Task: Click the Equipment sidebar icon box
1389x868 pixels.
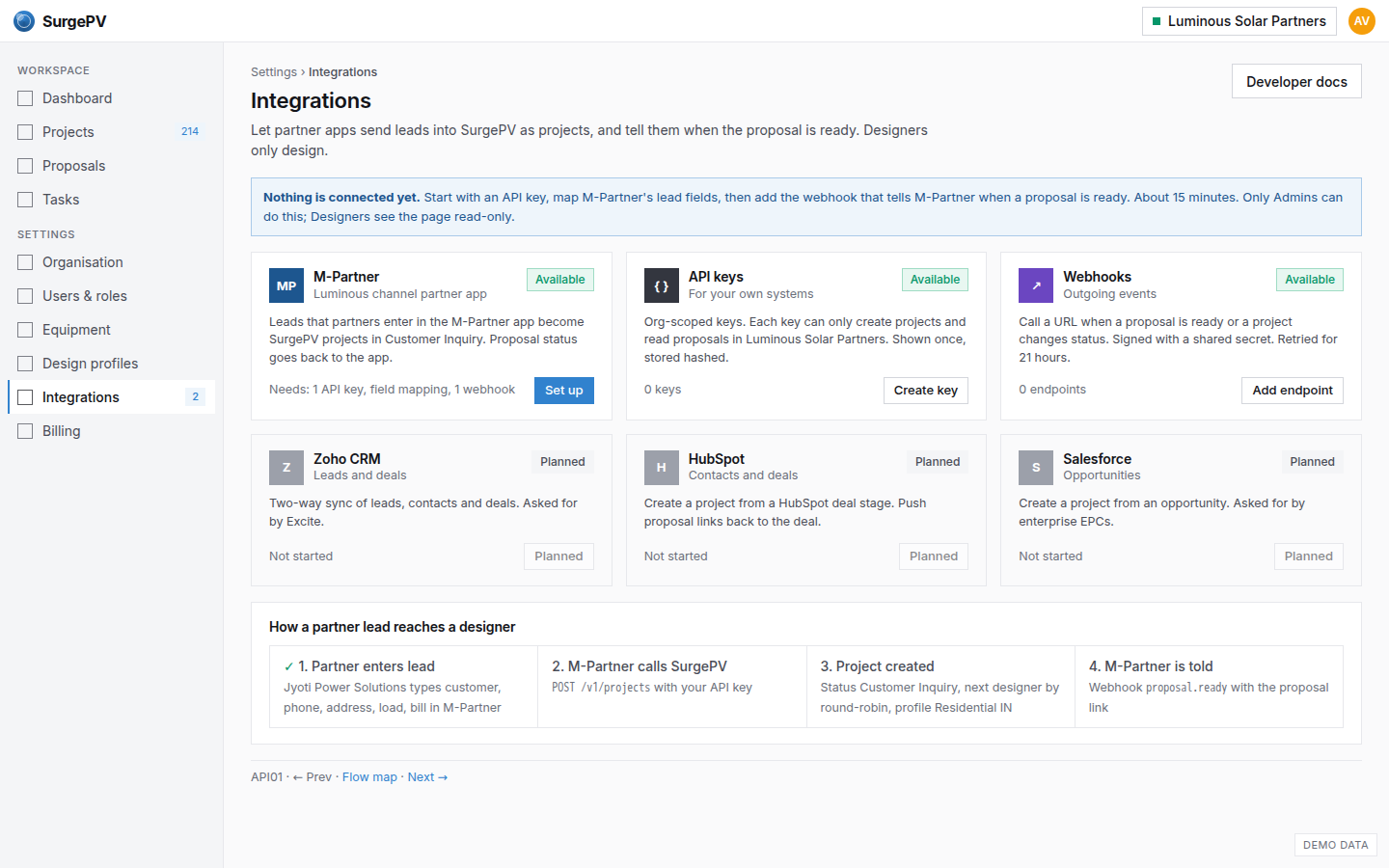Action: pos(25,330)
